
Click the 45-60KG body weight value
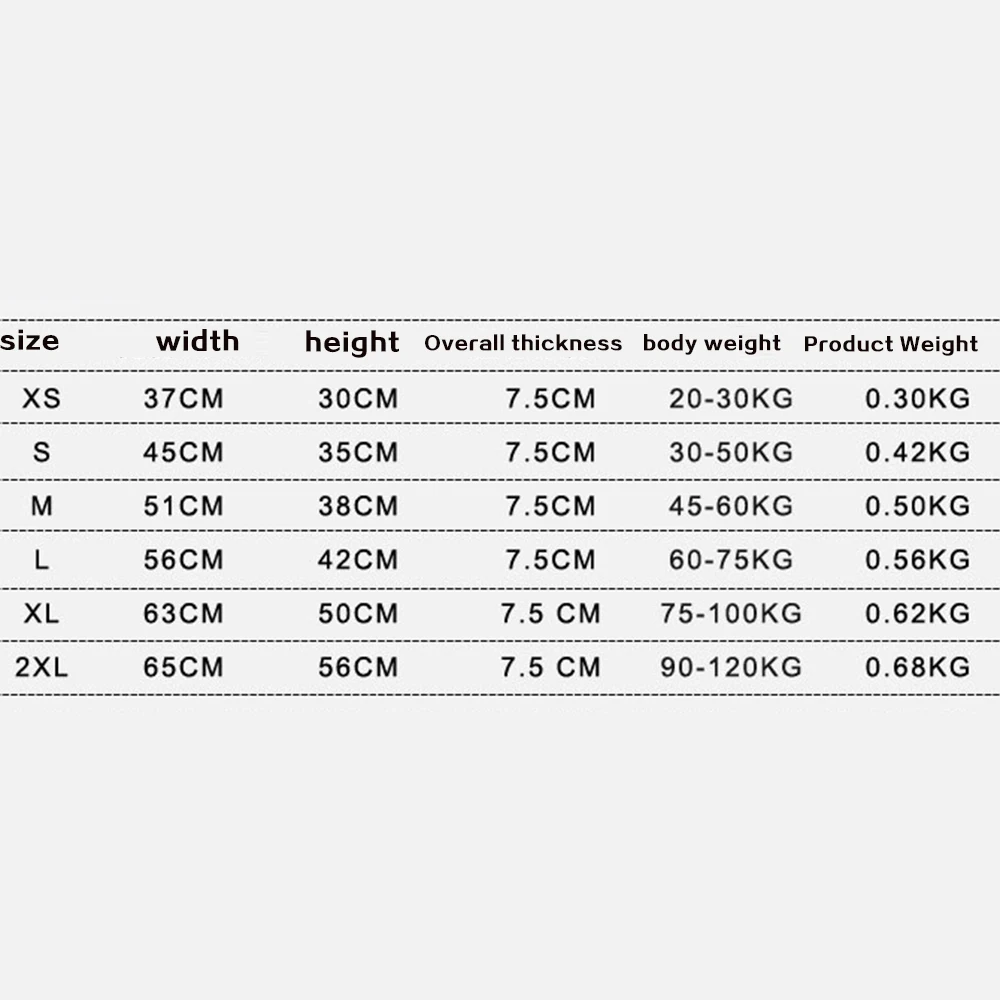point(730,506)
